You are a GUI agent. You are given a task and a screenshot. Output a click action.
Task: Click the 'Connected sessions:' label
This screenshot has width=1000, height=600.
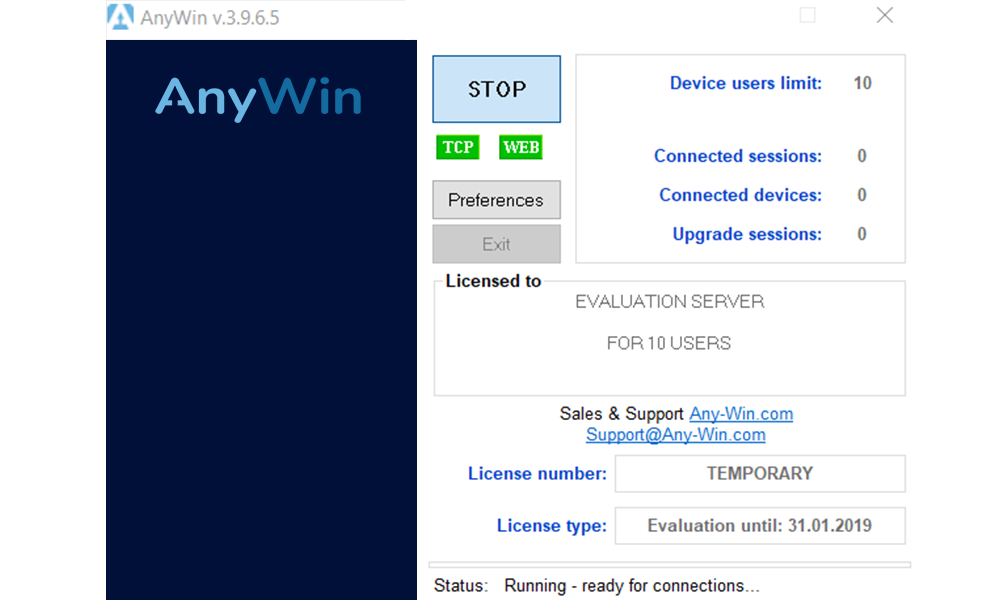(738, 156)
